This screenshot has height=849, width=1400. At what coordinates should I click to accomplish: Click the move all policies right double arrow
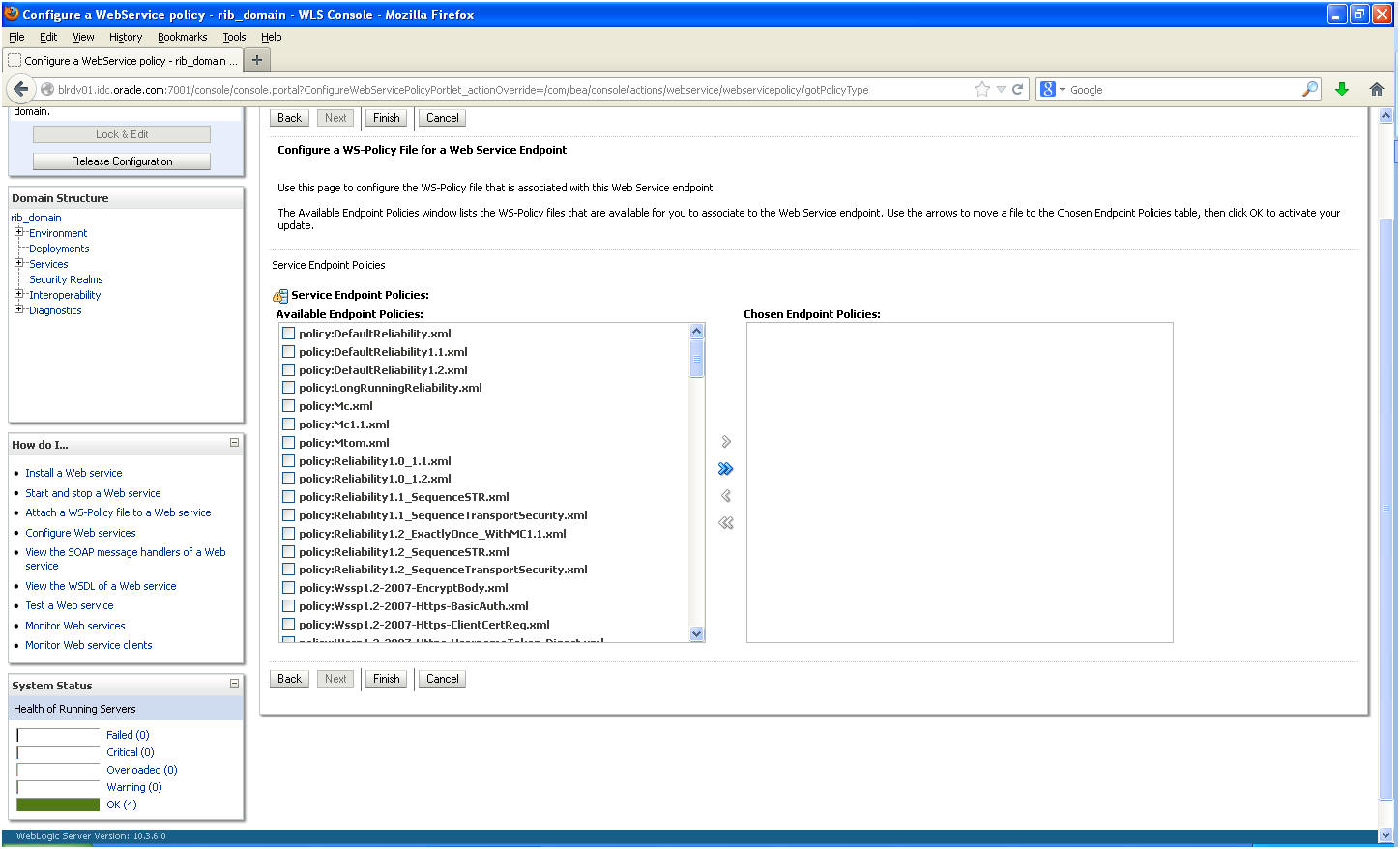[x=726, y=469]
